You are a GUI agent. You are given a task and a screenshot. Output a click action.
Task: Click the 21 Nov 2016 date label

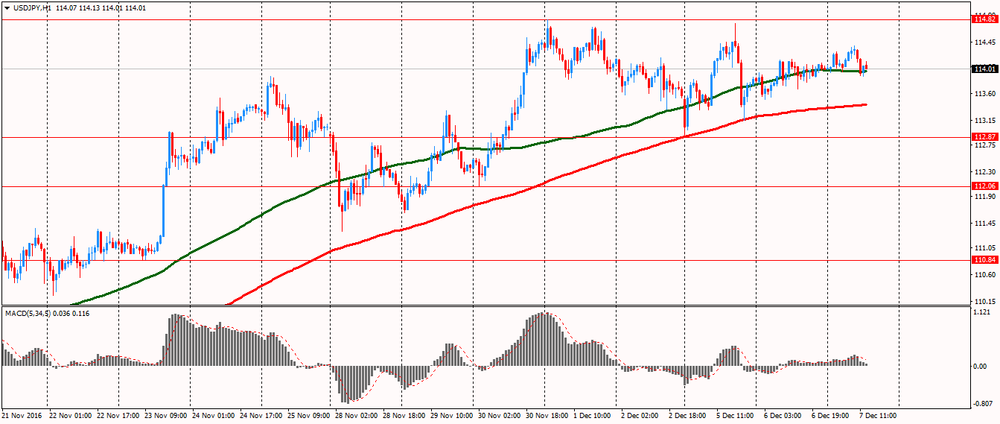(22, 414)
